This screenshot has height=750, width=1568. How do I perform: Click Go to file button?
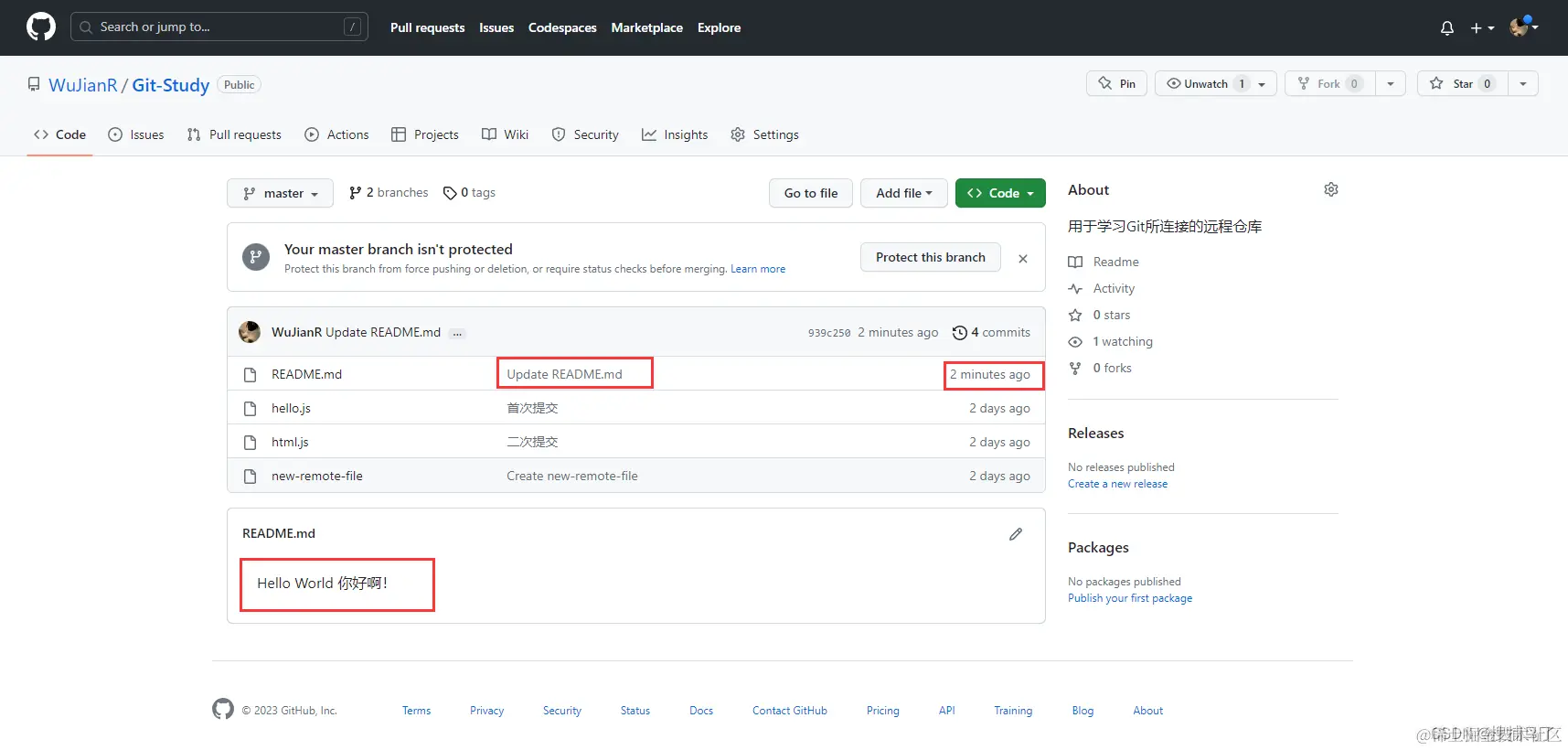coord(811,193)
